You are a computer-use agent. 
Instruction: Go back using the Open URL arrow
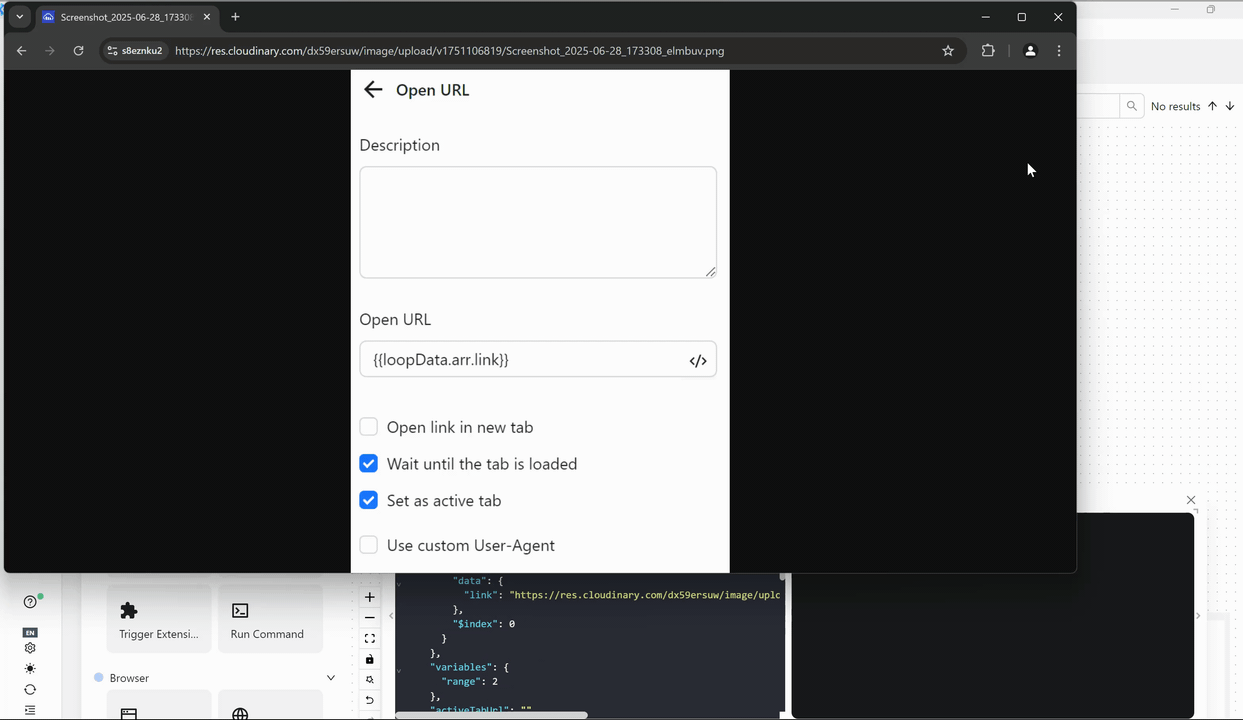point(373,90)
